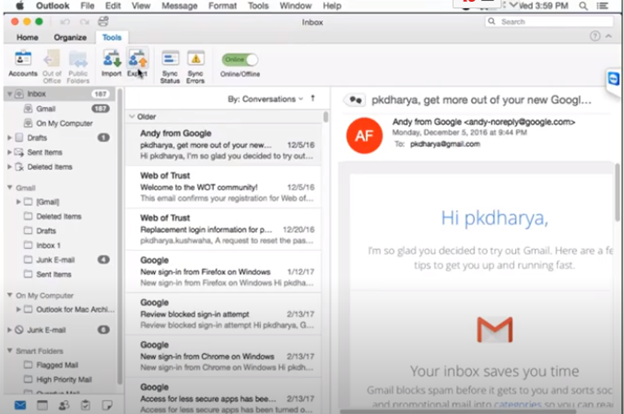This screenshot has height=414, width=624.
Task: Collapse the On My Computer section
Action: [x=10, y=295]
